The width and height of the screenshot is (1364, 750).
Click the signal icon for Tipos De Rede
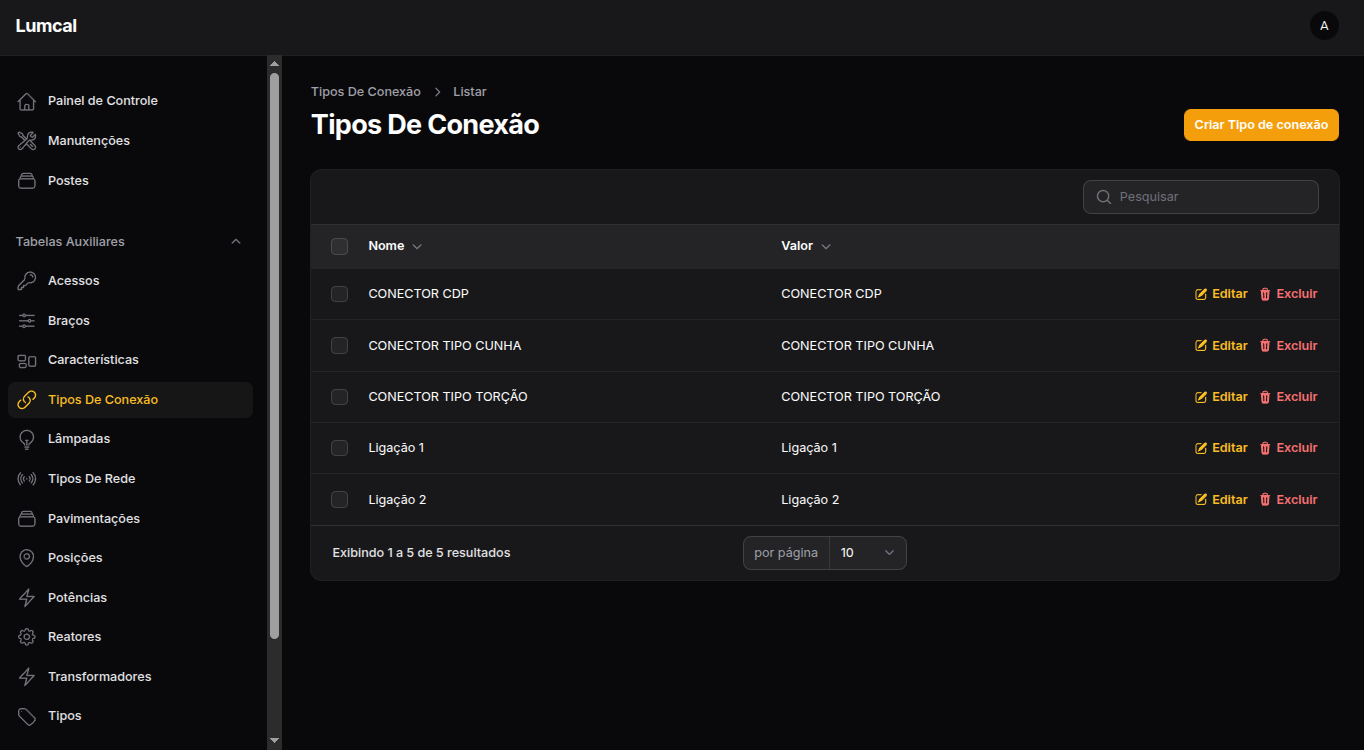click(x=27, y=479)
